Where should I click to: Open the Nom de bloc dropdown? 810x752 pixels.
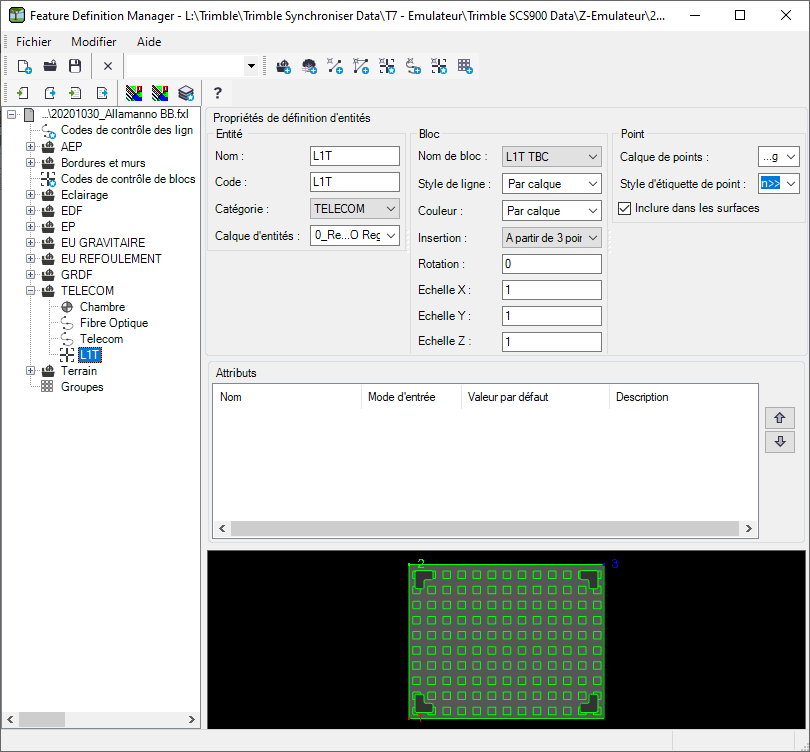tap(592, 156)
